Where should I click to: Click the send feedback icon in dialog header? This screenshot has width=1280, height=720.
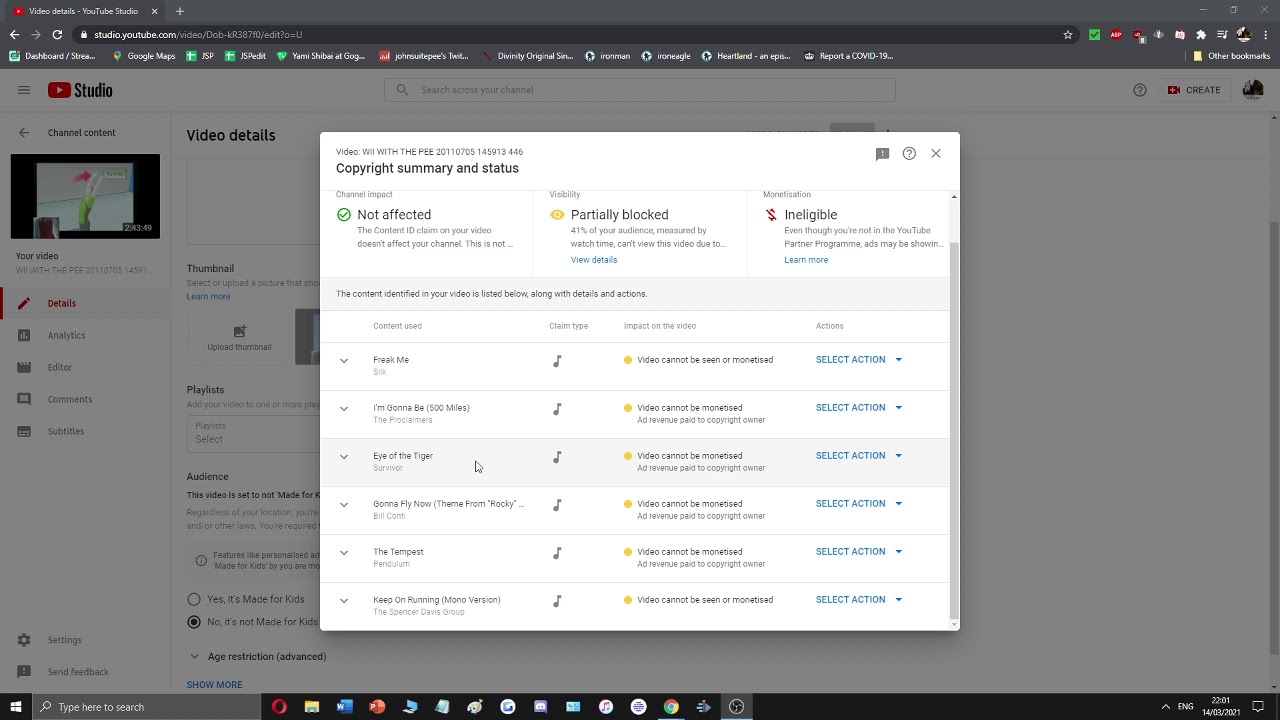(882, 153)
